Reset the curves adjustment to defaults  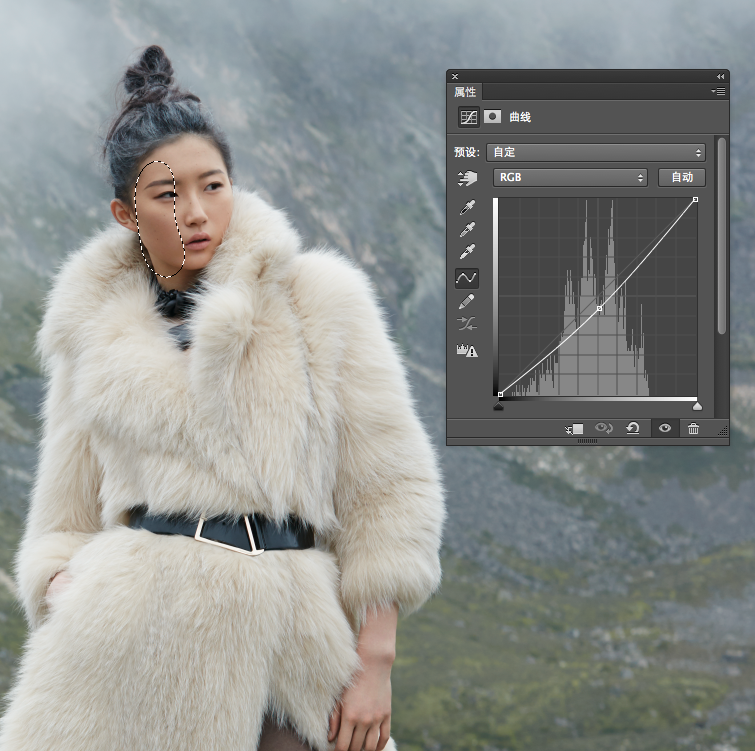pos(633,428)
